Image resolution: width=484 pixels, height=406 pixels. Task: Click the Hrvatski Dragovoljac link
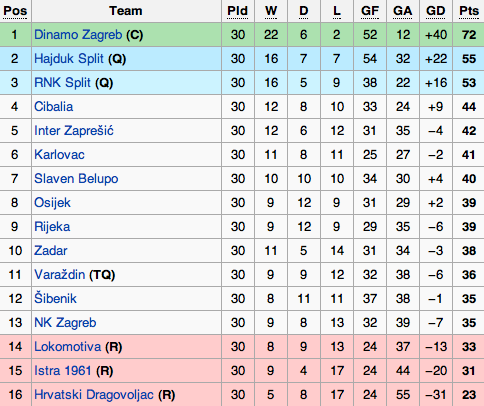pyautogui.click(x=94, y=395)
